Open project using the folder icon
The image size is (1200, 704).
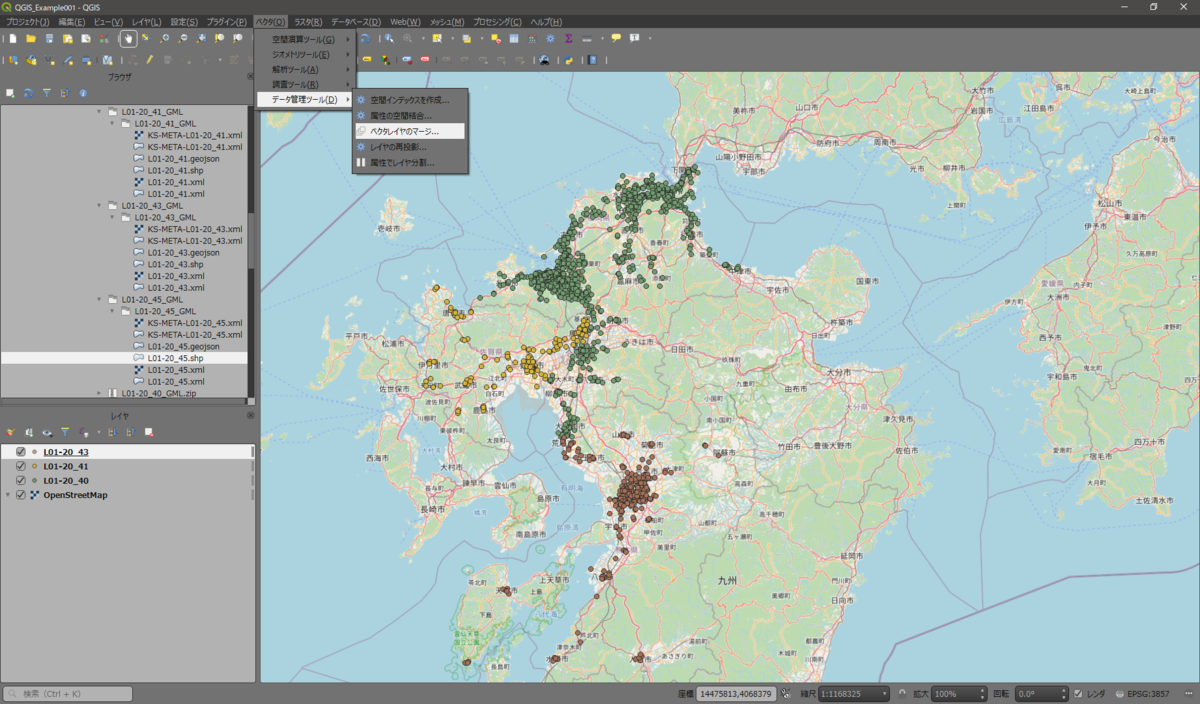(31, 38)
